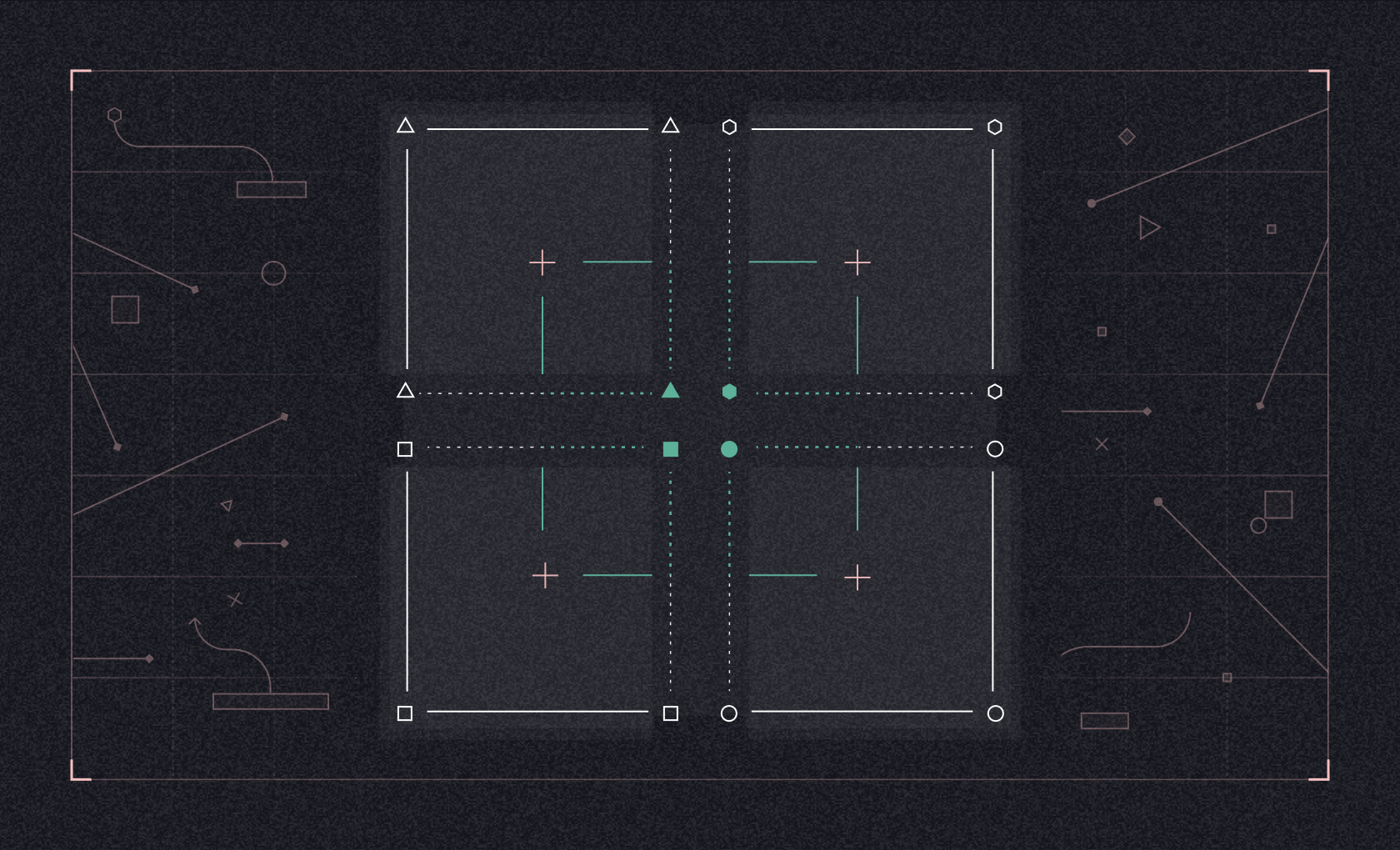Toggle the small square marker on left center row
Screen dimensions: 1400x850
coord(406,449)
